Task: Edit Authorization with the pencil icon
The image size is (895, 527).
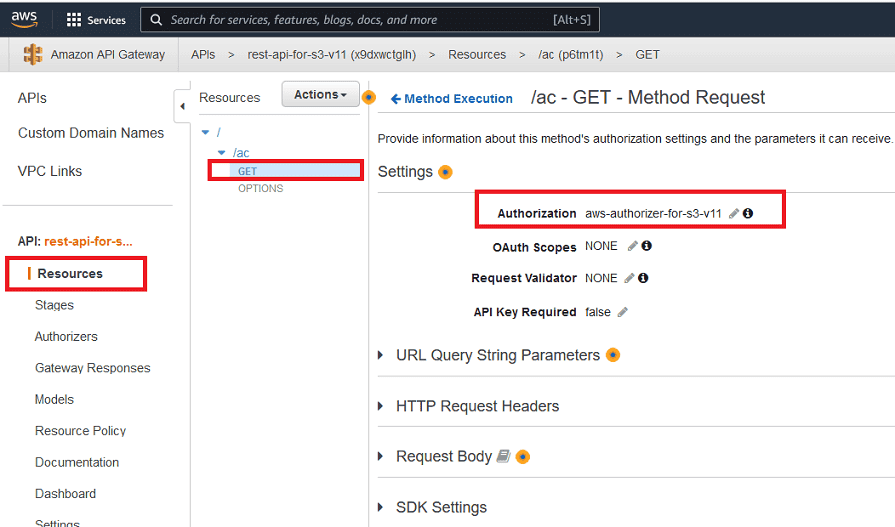Action: pyautogui.click(x=734, y=214)
